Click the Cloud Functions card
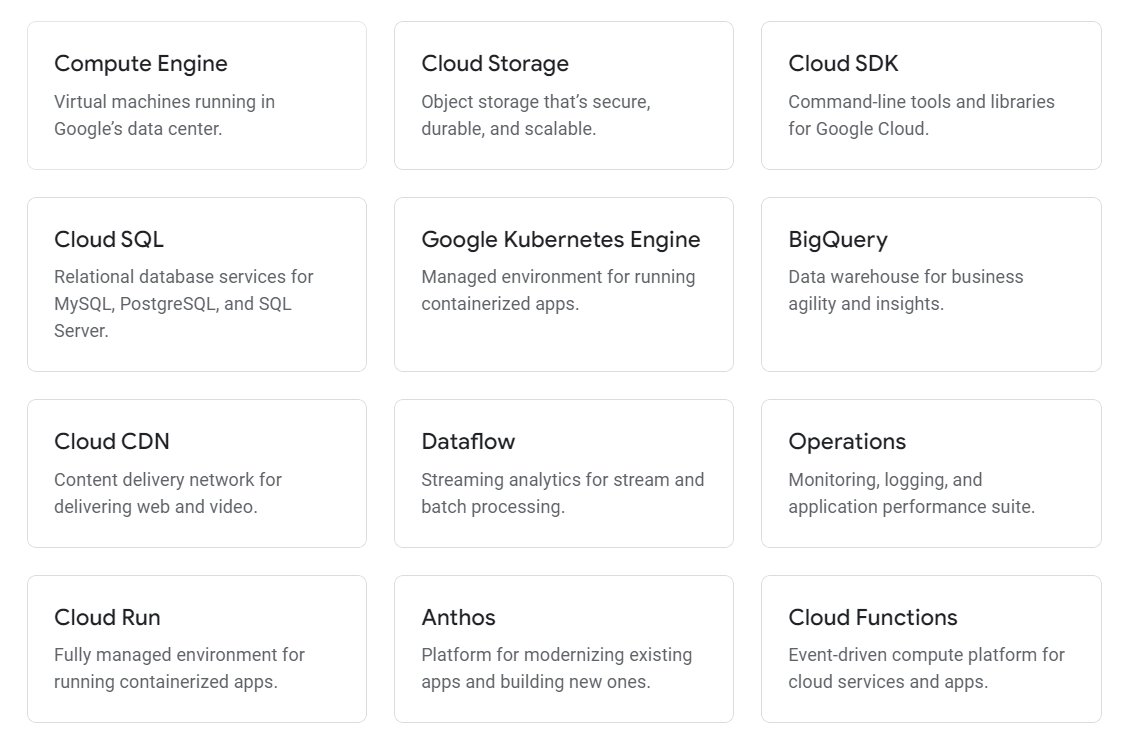The image size is (1123, 738). [931, 648]
